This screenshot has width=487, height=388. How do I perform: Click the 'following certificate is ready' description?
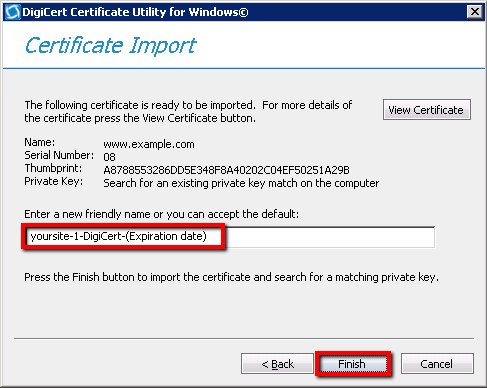click(188, 111)
